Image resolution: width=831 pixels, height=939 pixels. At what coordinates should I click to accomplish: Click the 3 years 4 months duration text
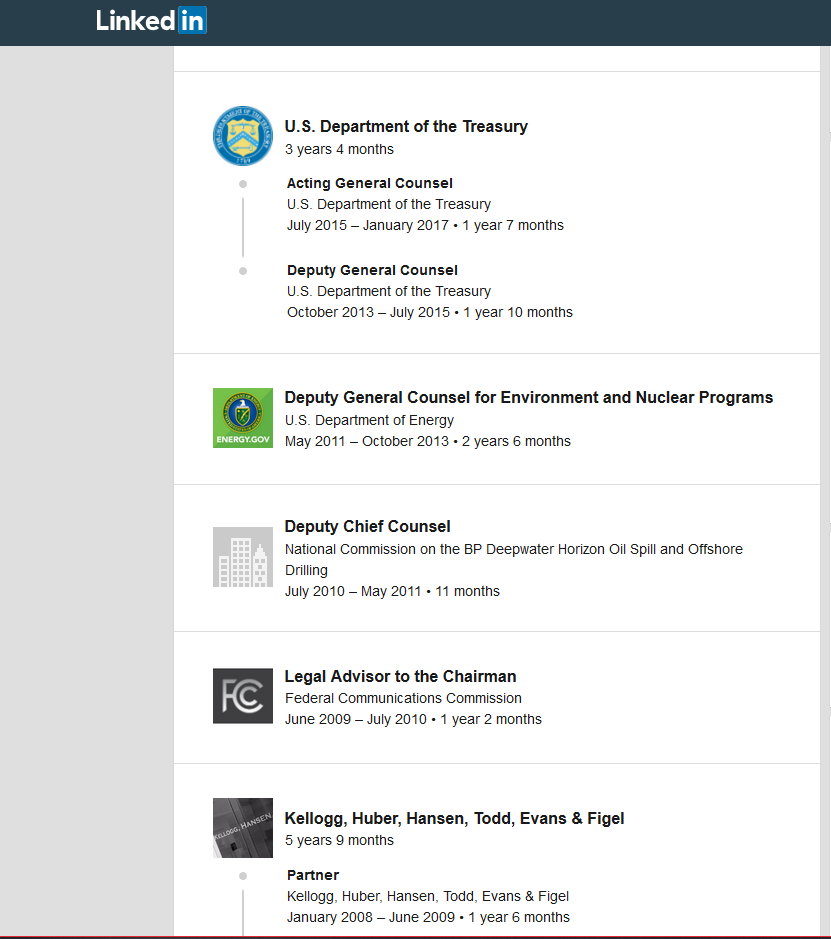(339, 149)
